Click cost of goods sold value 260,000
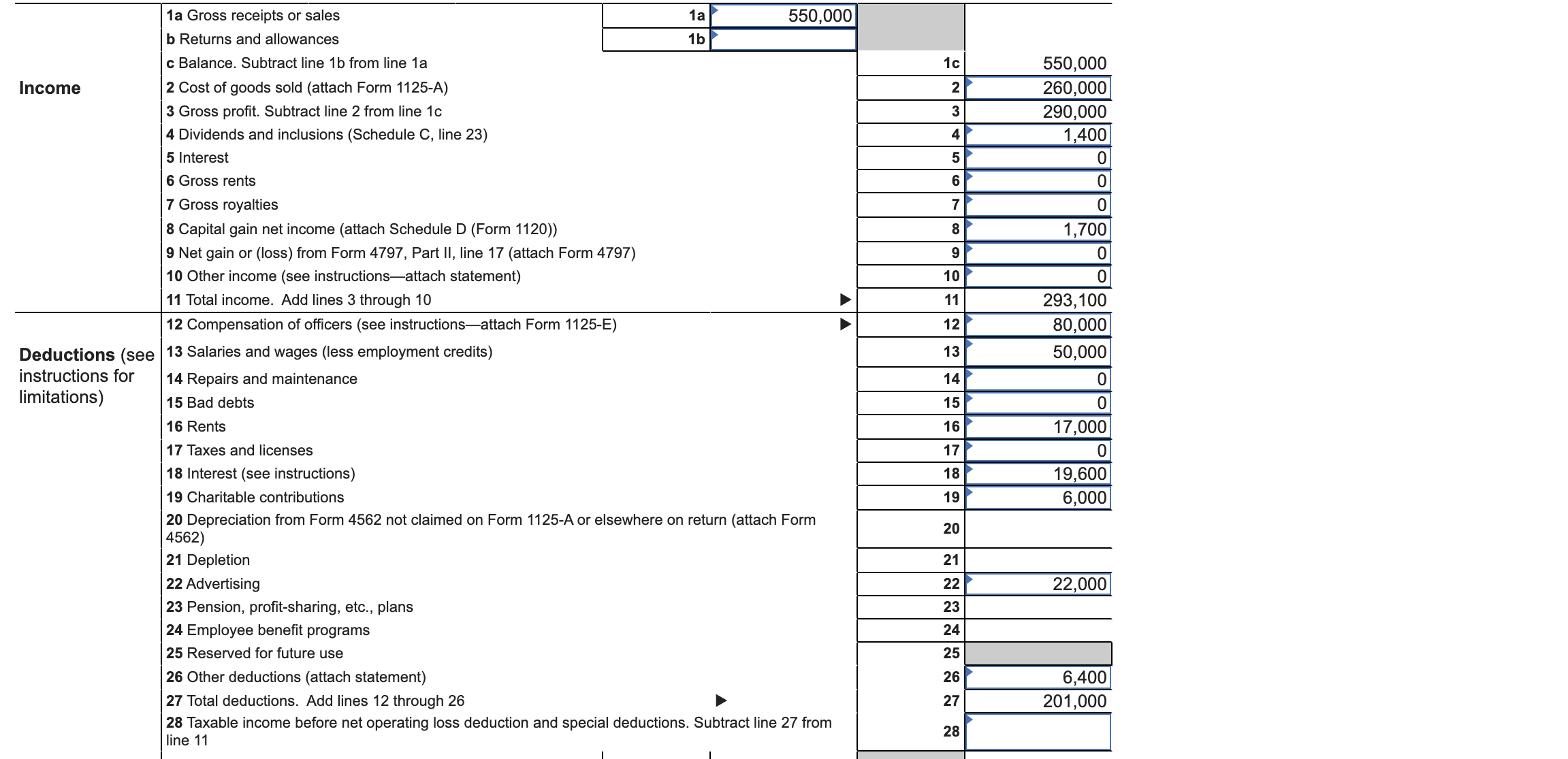 point(1038,88)
